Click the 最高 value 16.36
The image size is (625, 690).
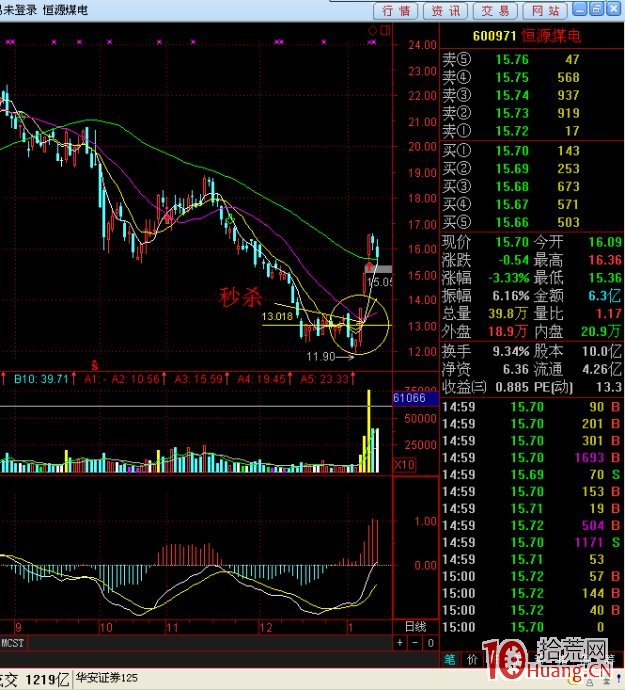[605, 260]
